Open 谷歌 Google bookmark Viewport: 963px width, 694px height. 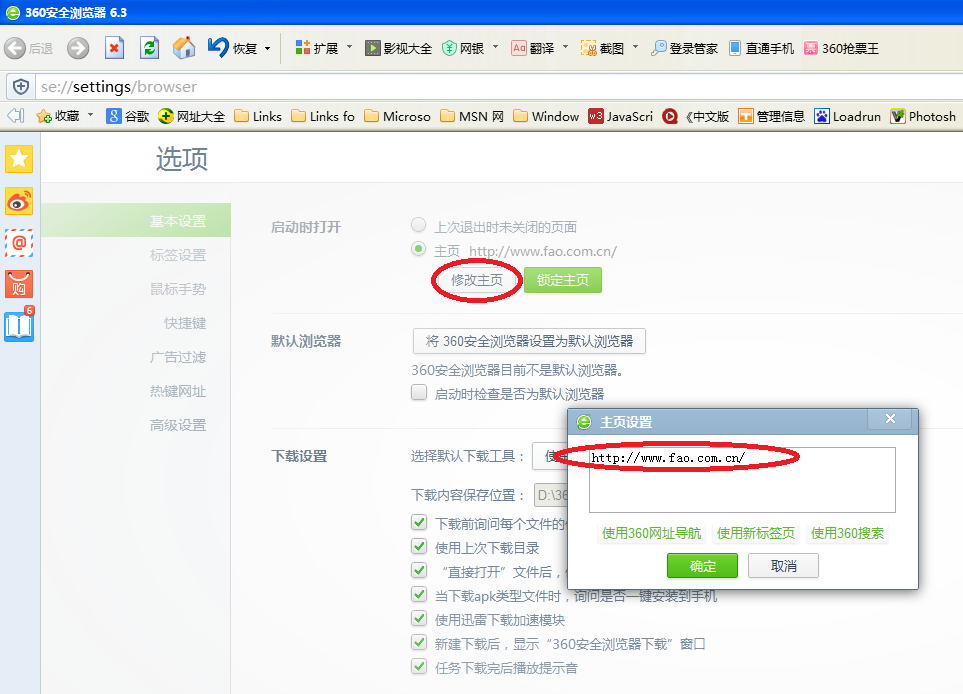[x=128, y=116]
